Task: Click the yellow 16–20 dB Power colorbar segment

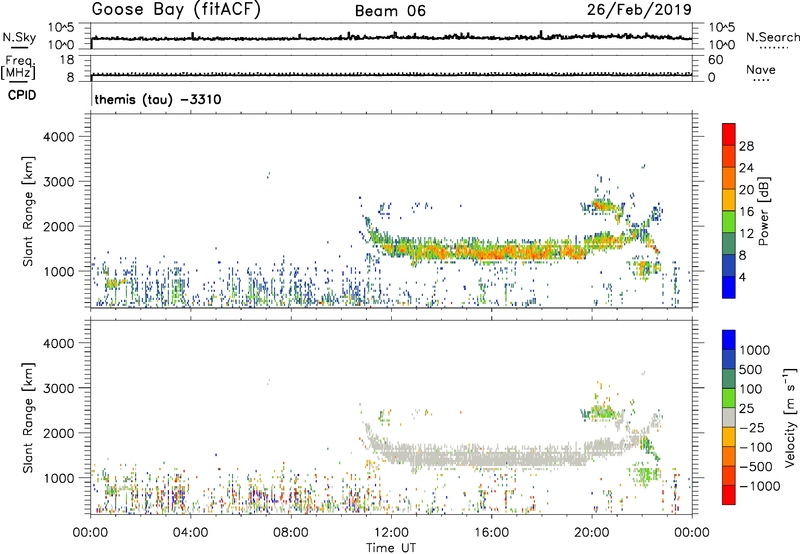Action: coord(729,200)
